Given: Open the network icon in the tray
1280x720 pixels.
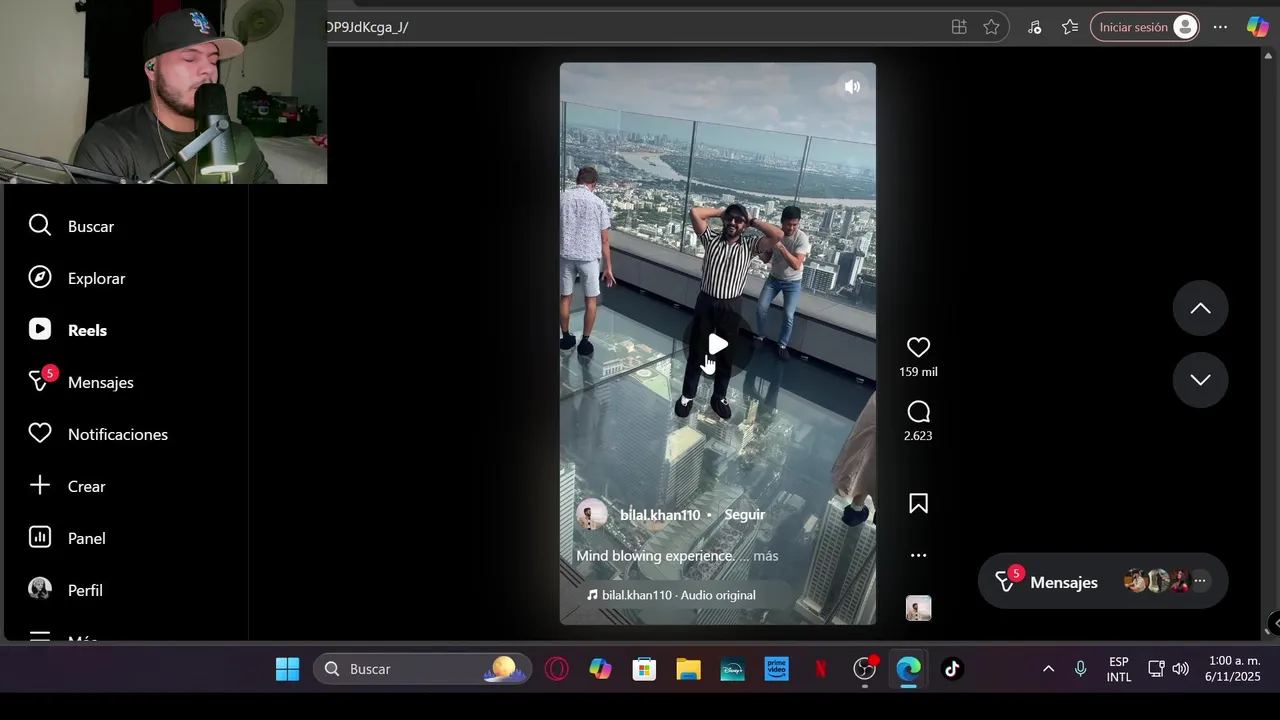Looking at the screenshot, I should click(x=1156, y=669).
